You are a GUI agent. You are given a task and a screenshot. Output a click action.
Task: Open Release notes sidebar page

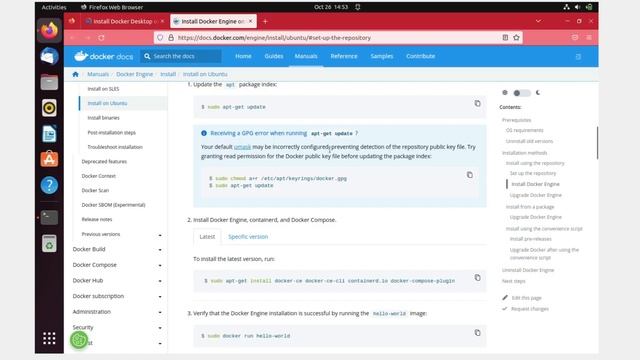pos(97,220)
